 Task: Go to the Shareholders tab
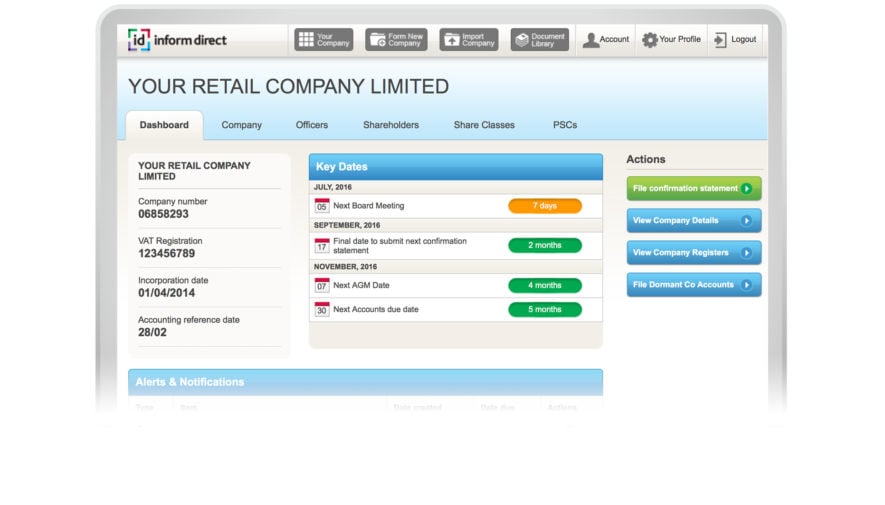coord(391,125)
